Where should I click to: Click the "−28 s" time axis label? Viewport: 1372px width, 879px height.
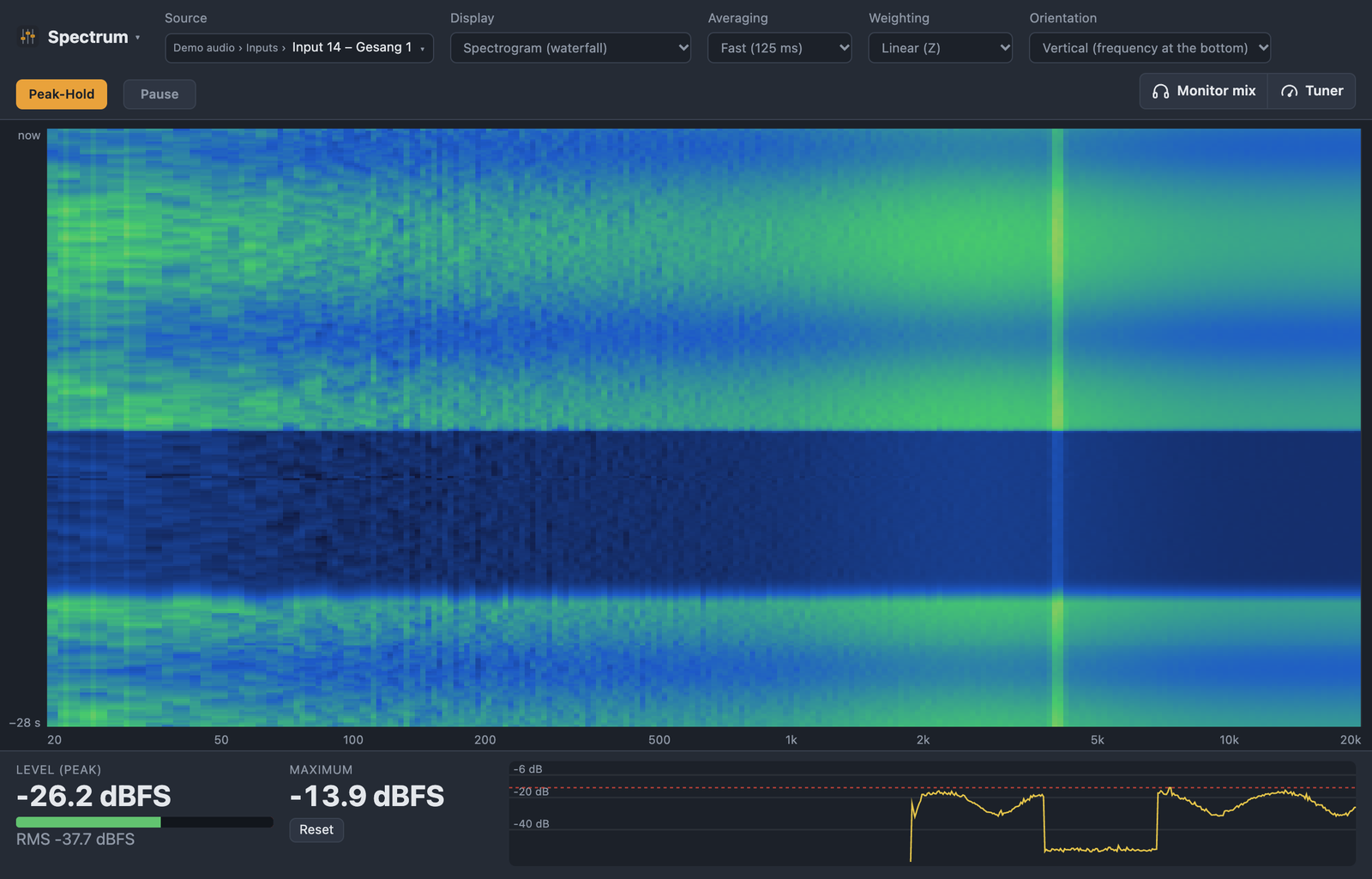25,723
